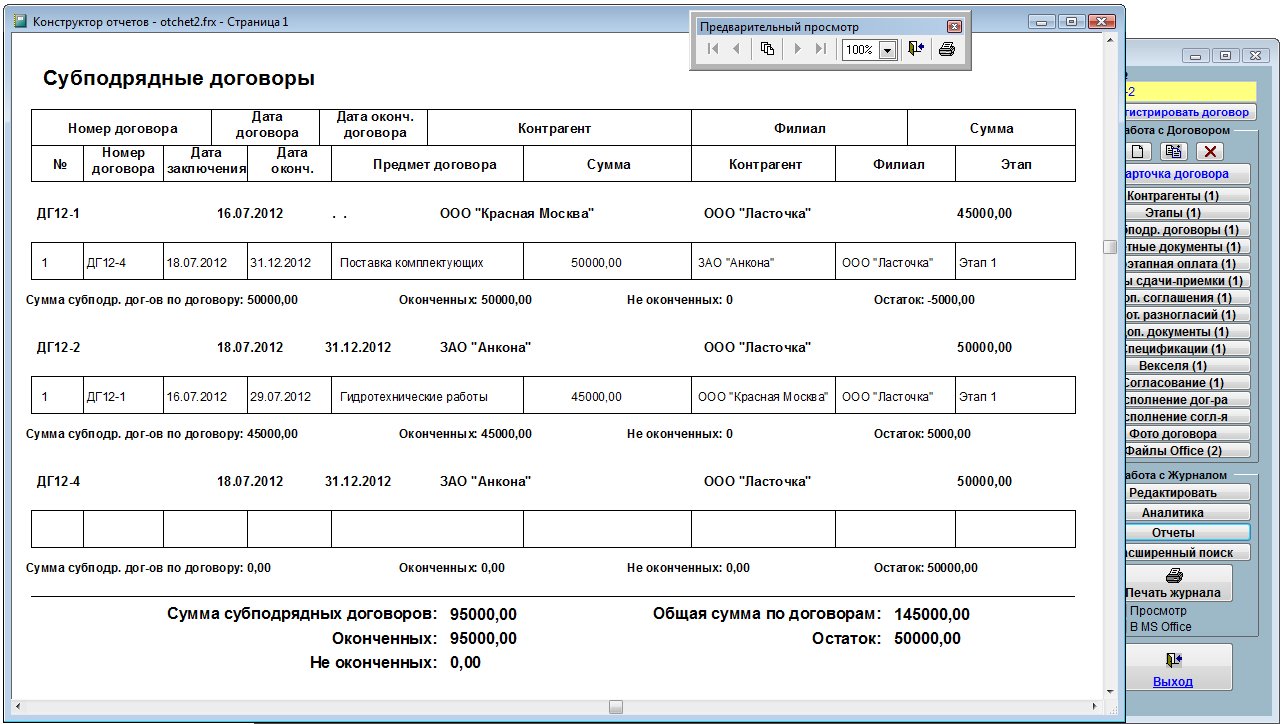1284x724 pixels.
Task: Jump to last page in preview toolbar
Action: point(821,49)
